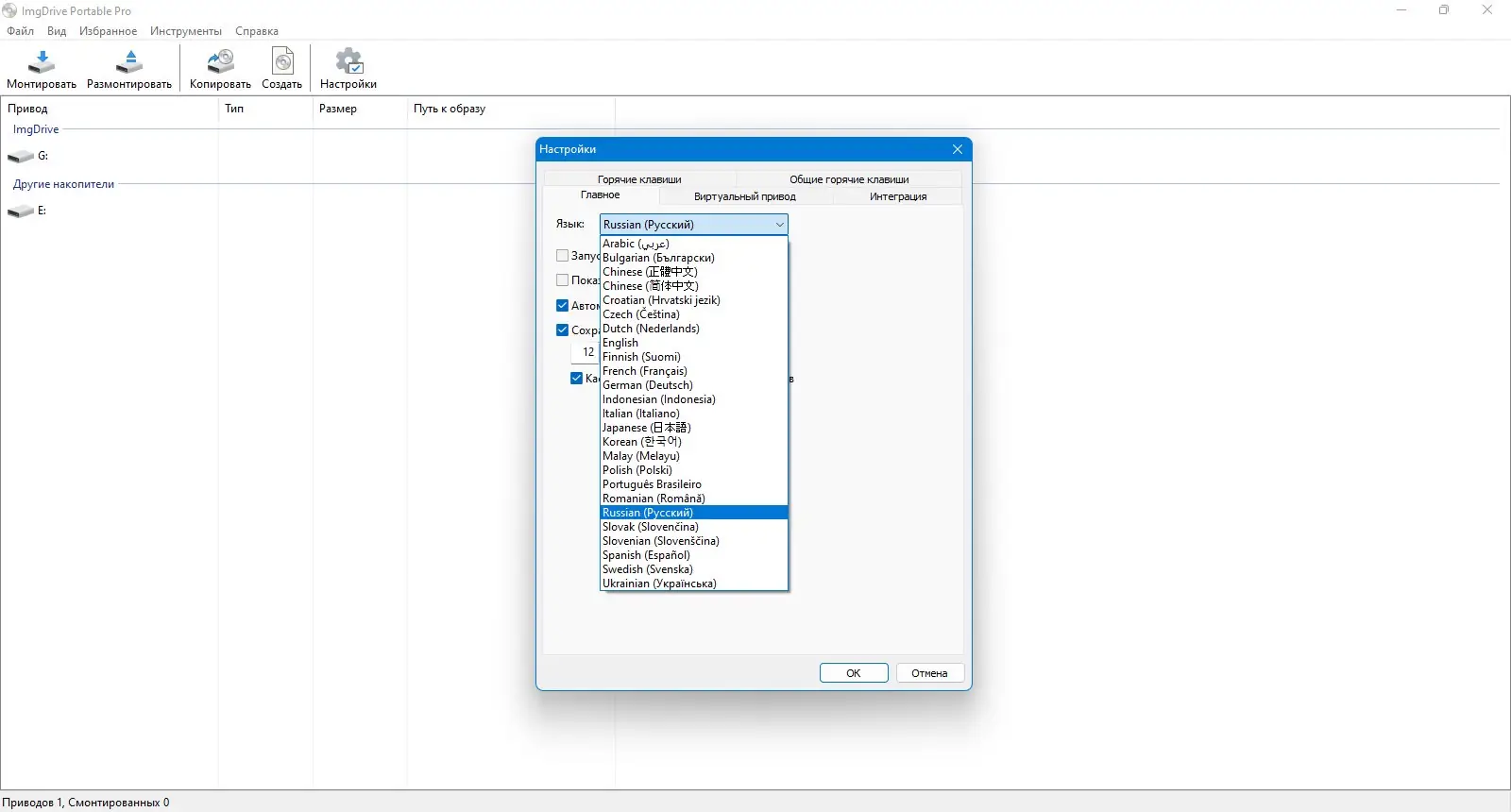
Task: Open the Вид menu
Action: point(57,31)
